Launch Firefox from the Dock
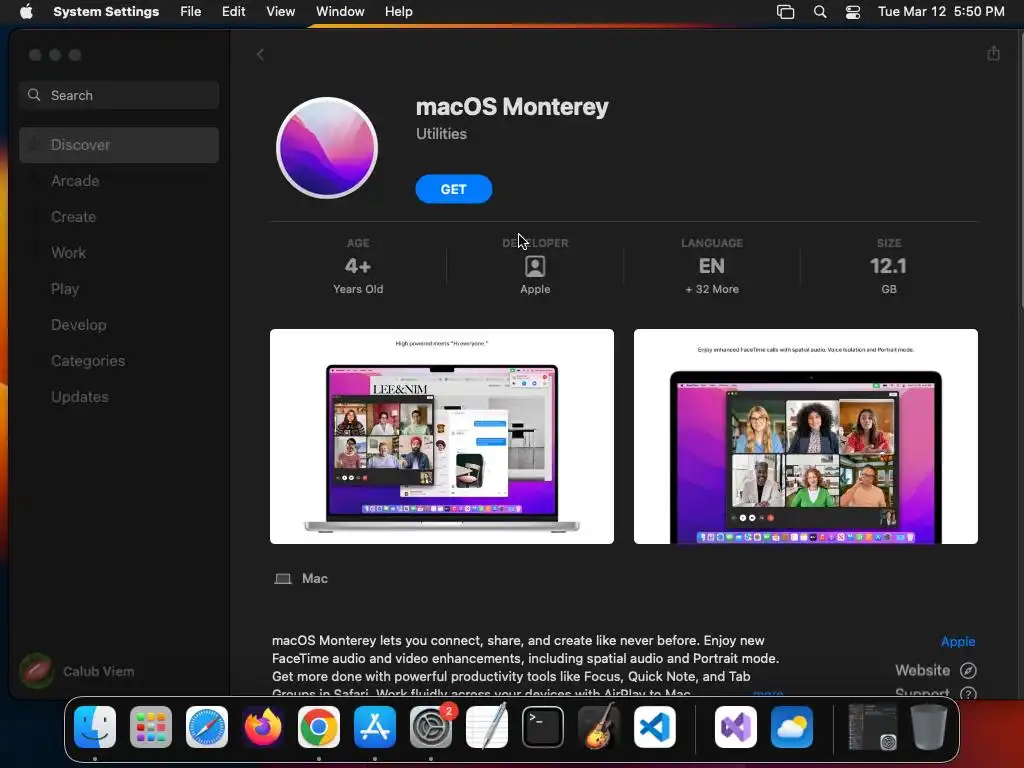Screen dimensions: 1024x768 tap(263, 727)
